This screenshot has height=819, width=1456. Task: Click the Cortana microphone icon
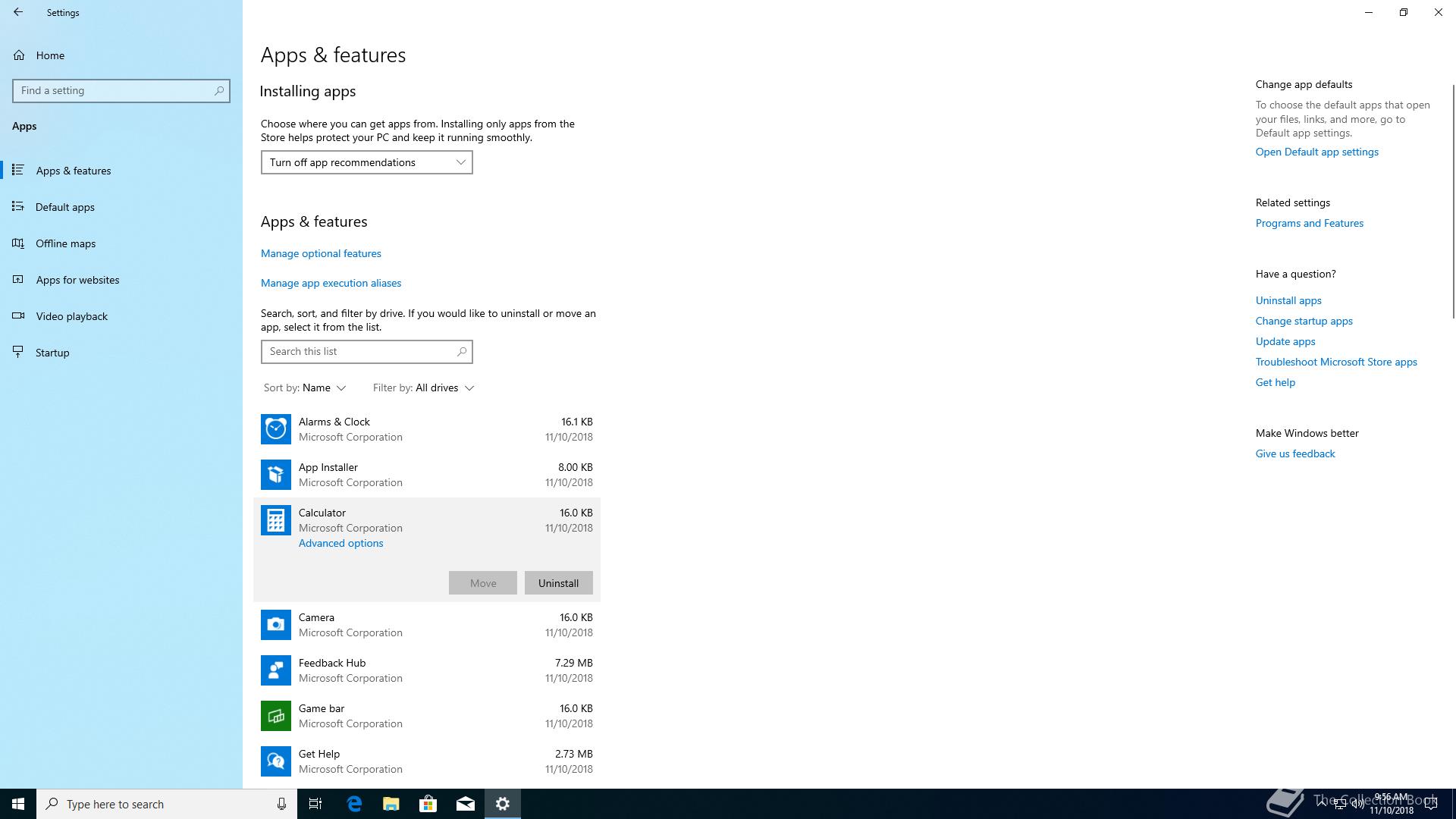click(281, 804)
